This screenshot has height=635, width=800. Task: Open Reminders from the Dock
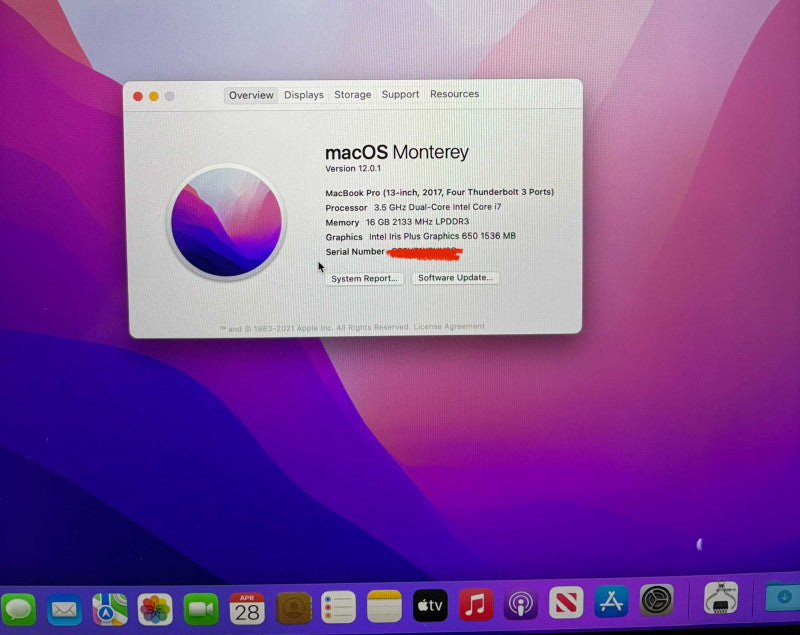tap(338, 607)
